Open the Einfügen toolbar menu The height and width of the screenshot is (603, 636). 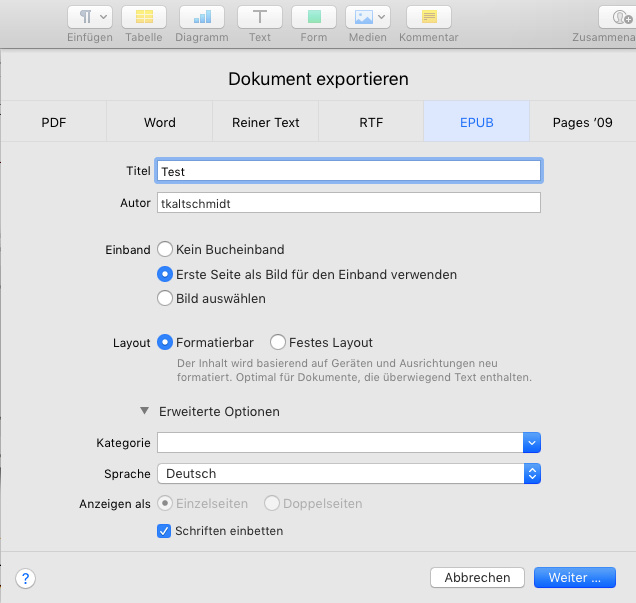(90, 17)
